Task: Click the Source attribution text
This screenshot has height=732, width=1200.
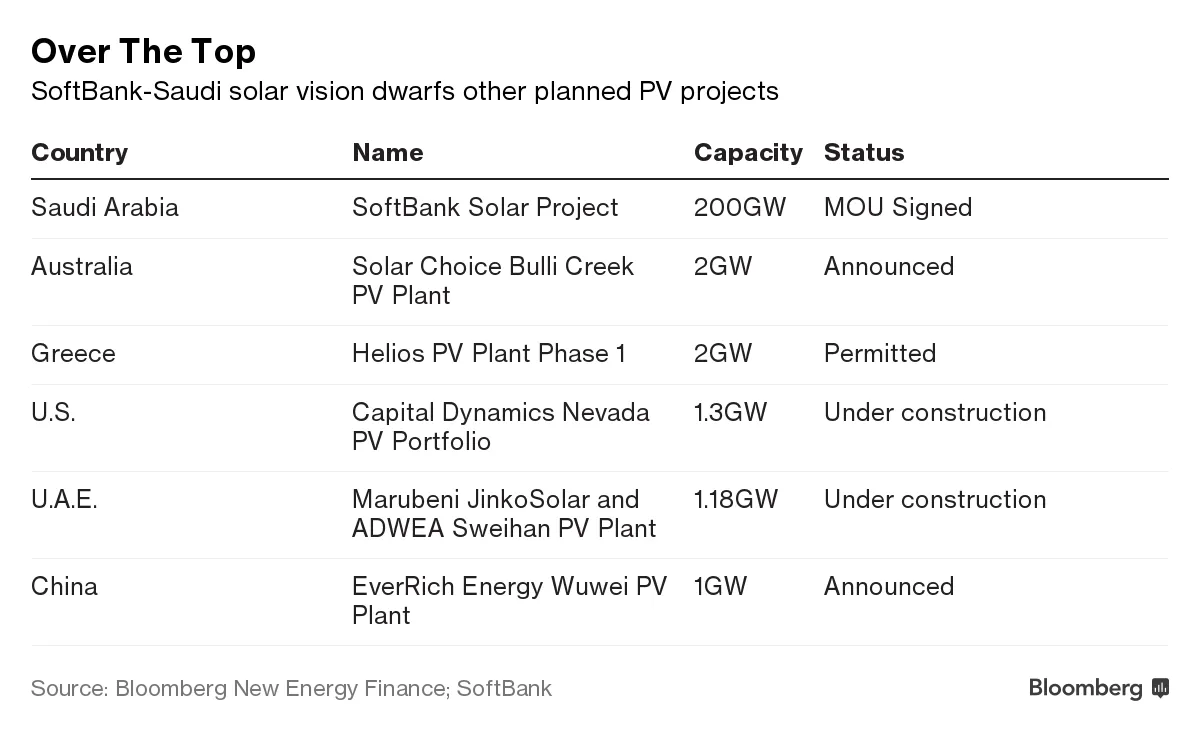Action: point(291,688)
